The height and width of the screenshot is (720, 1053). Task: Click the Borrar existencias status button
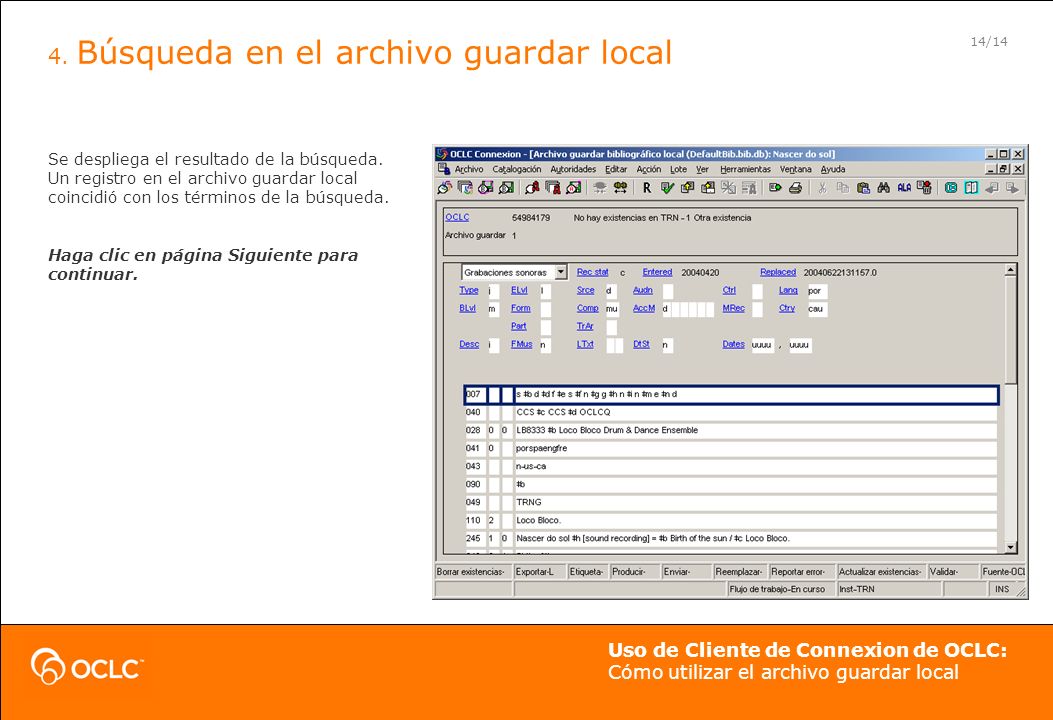pyautogui.click(x=473, y=572)
